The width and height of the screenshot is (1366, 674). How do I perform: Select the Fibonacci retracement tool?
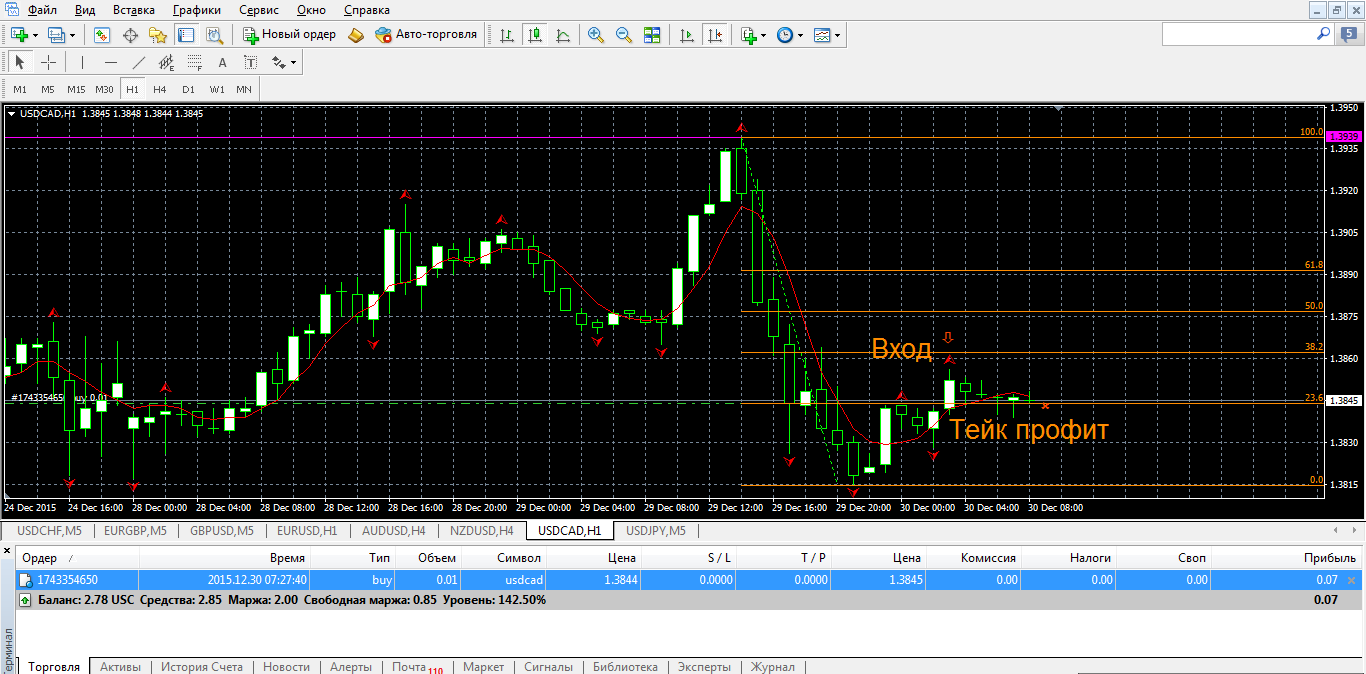(x=194, y=62)
